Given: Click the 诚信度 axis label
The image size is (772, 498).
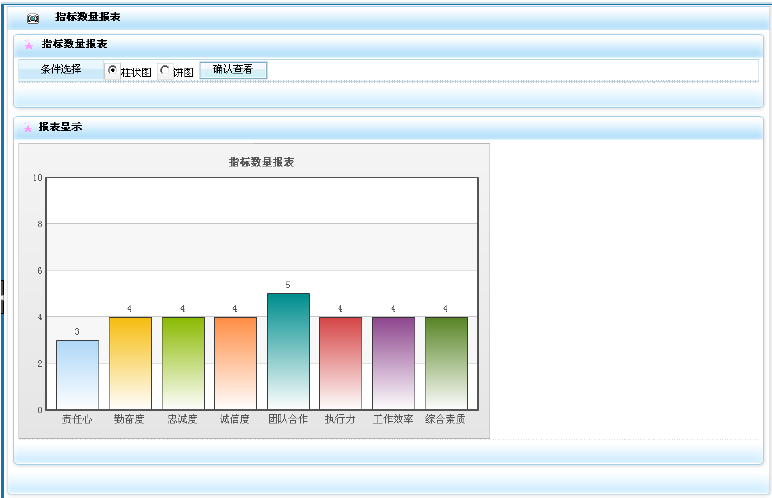Looking at the screenshot, I should click(234, 419).
